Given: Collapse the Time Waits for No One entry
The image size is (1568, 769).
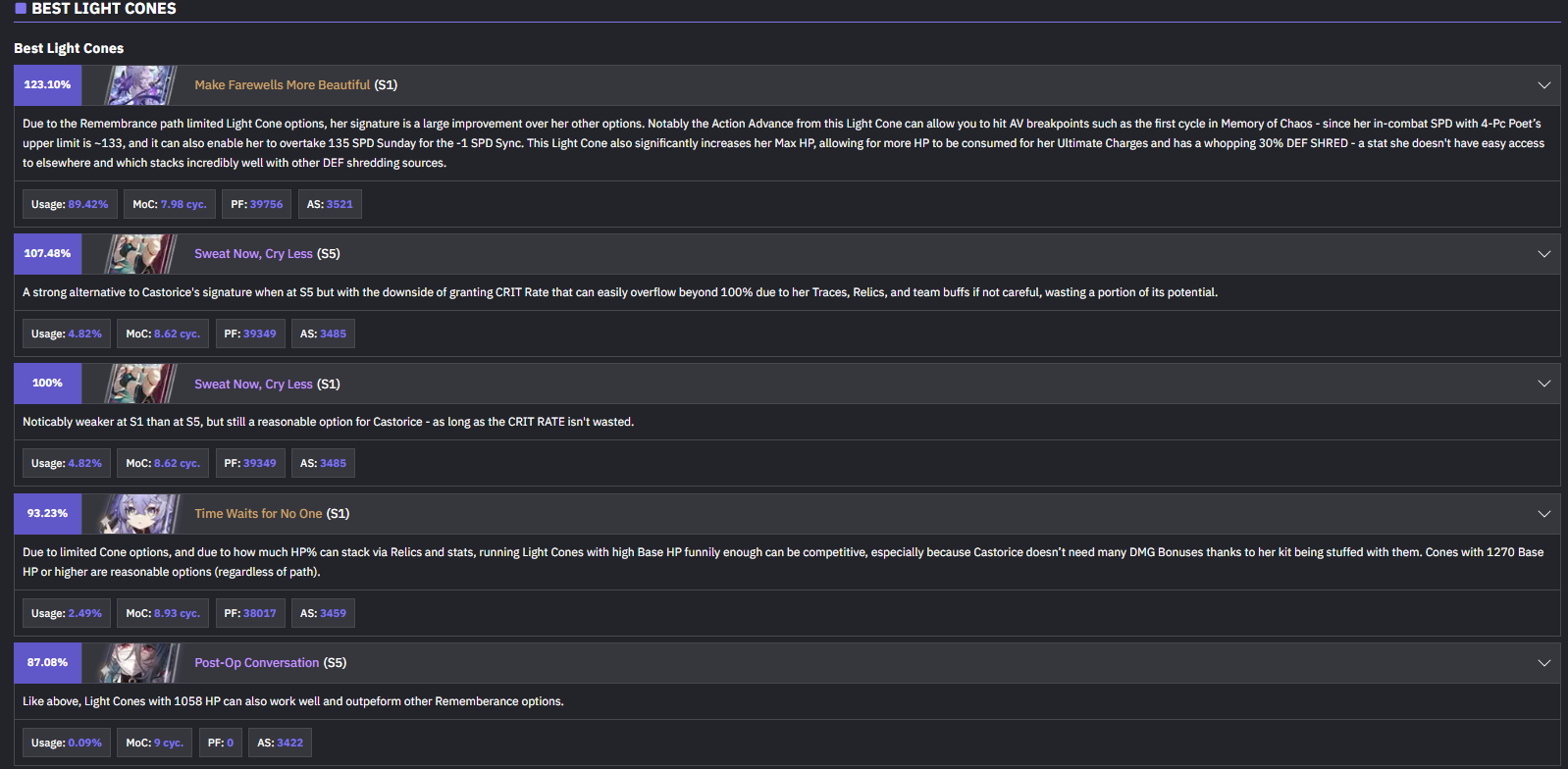Looking at the screenshot, I should pos(1543,514).
